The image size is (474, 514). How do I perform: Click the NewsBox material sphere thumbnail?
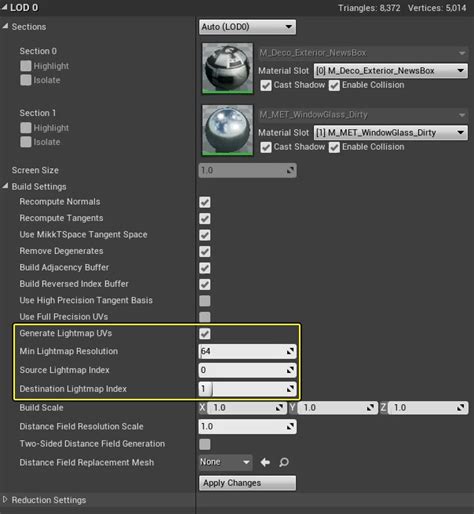coord(228,68)
